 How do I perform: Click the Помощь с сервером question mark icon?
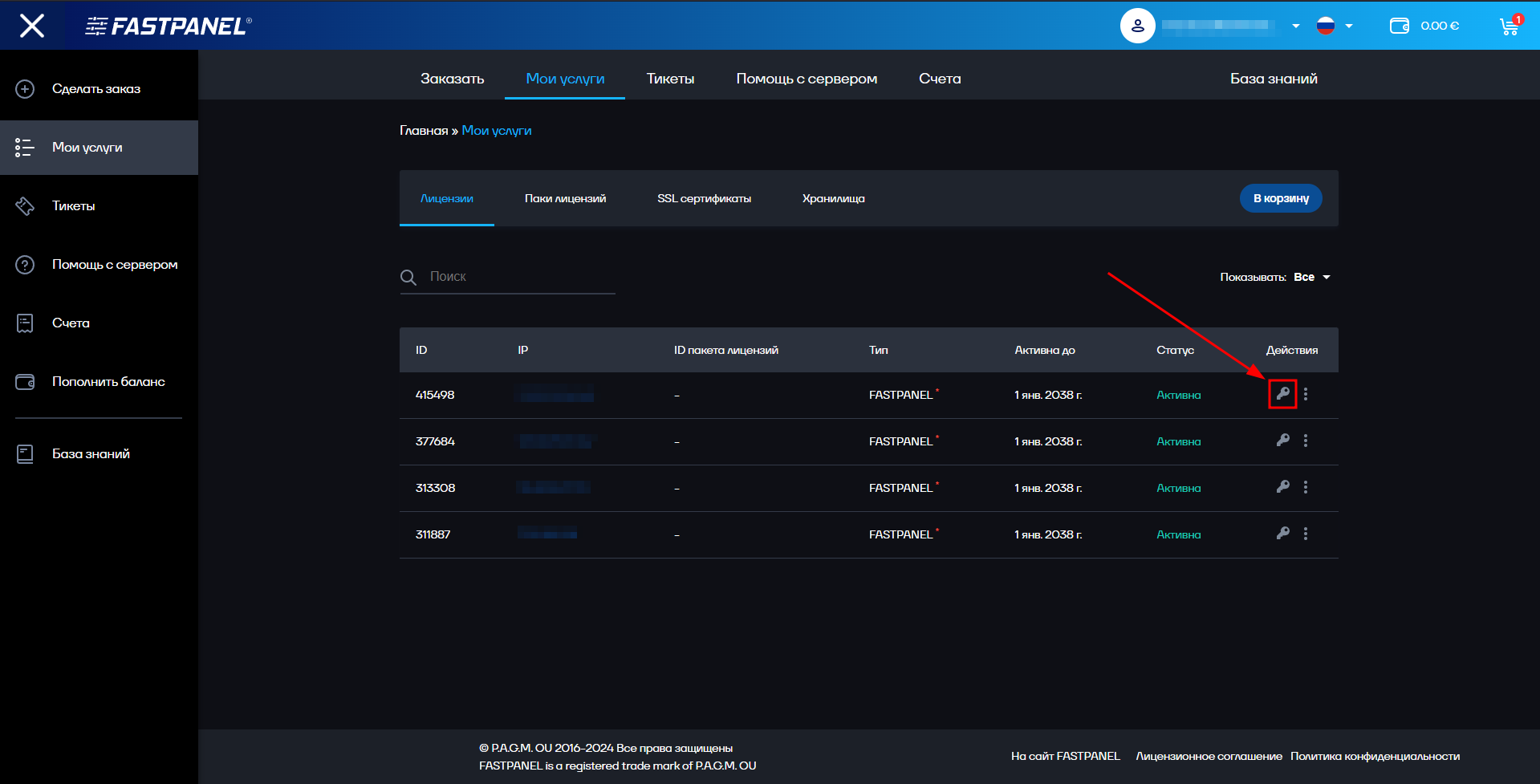point(24,264)
